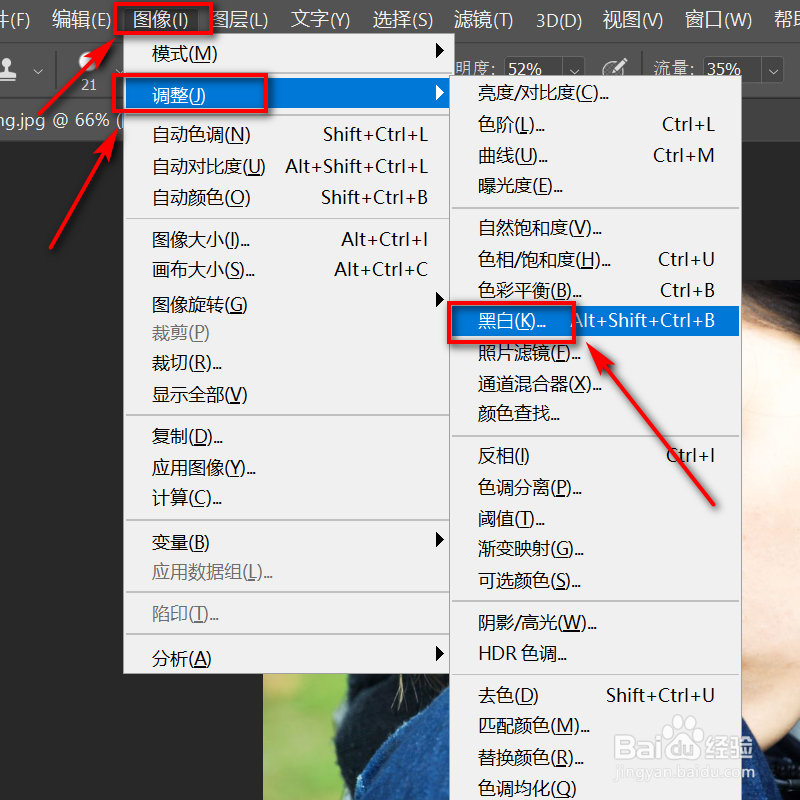
Task: Expand the 图像旋转(G) submenu
Action: (x=287, y=304)
